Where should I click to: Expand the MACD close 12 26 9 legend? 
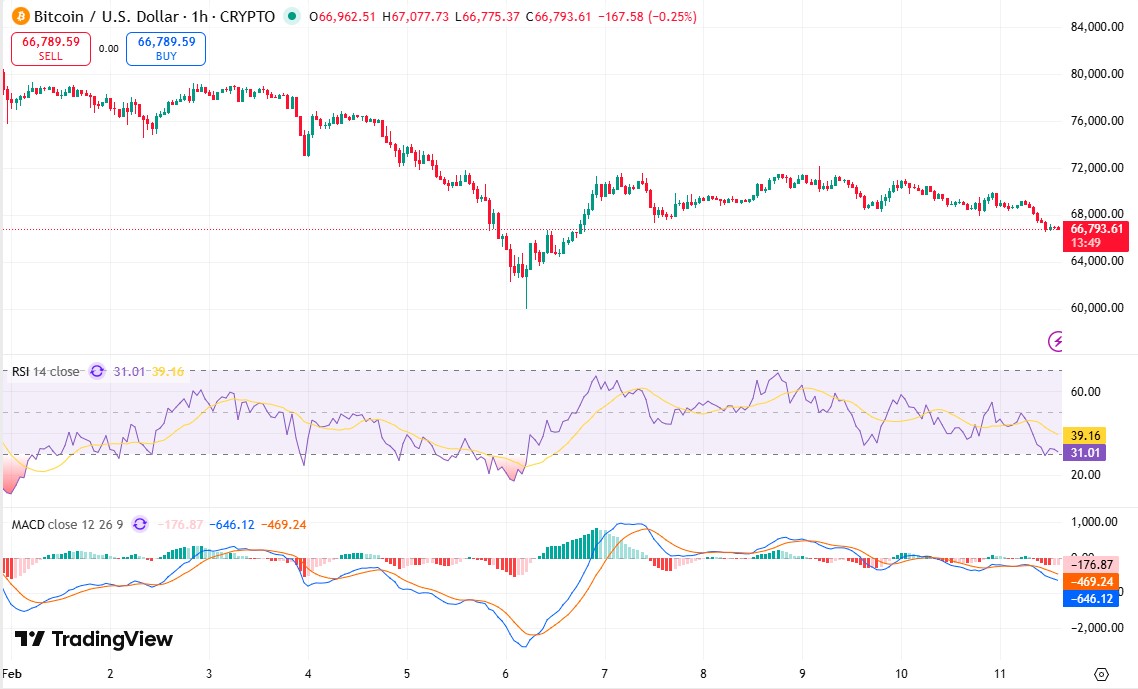pyautogui.click(x=65, y=522)
